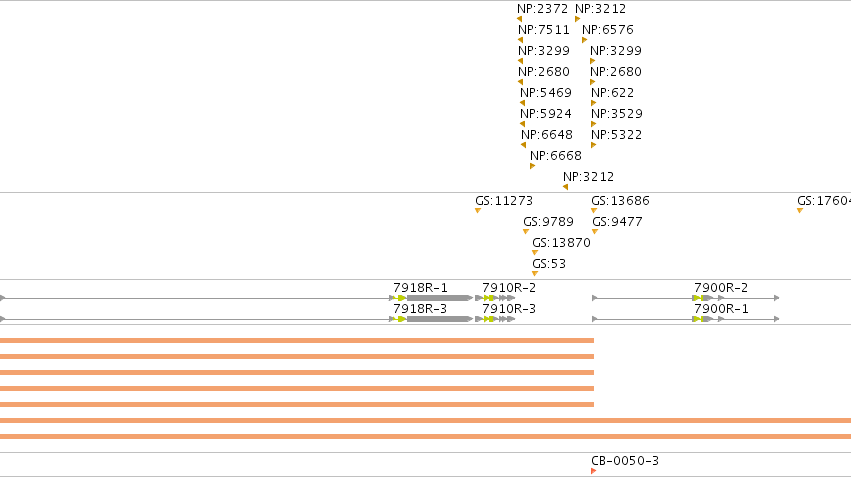Select the NP:6576 marker
This screenshot has height=477, width=851.
(x=585, y=40)
